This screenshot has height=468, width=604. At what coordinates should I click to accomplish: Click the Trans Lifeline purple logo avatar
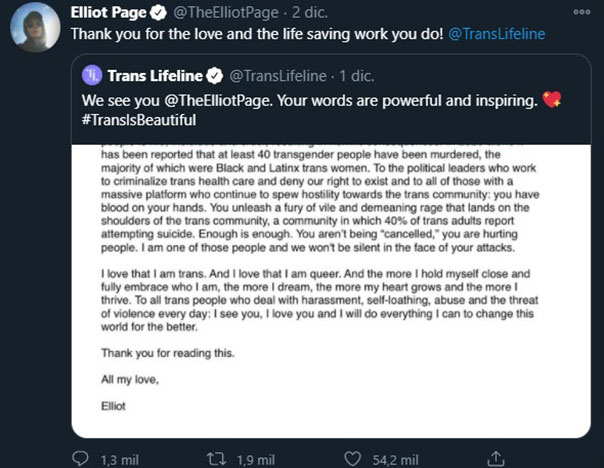(92, 75)
